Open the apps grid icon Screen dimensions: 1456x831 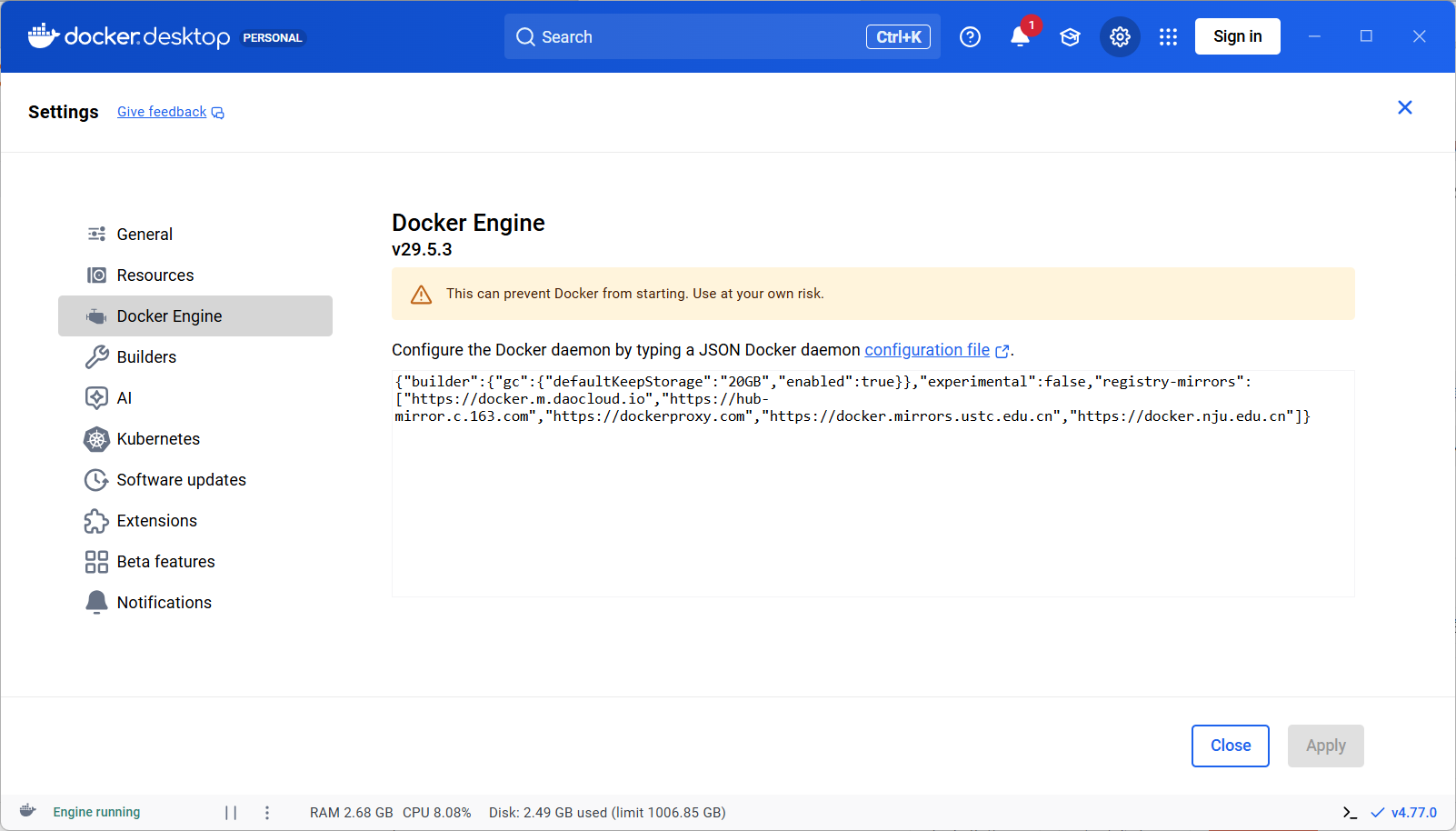[1168, 36]
